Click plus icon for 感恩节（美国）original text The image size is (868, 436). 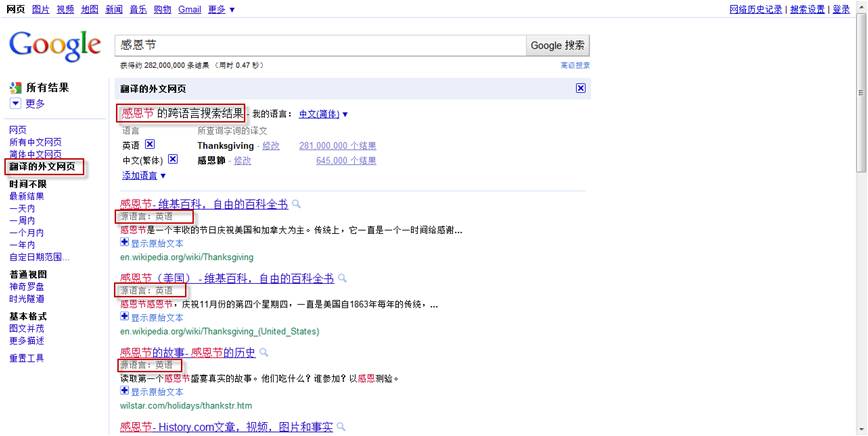(x=124, y=316)
